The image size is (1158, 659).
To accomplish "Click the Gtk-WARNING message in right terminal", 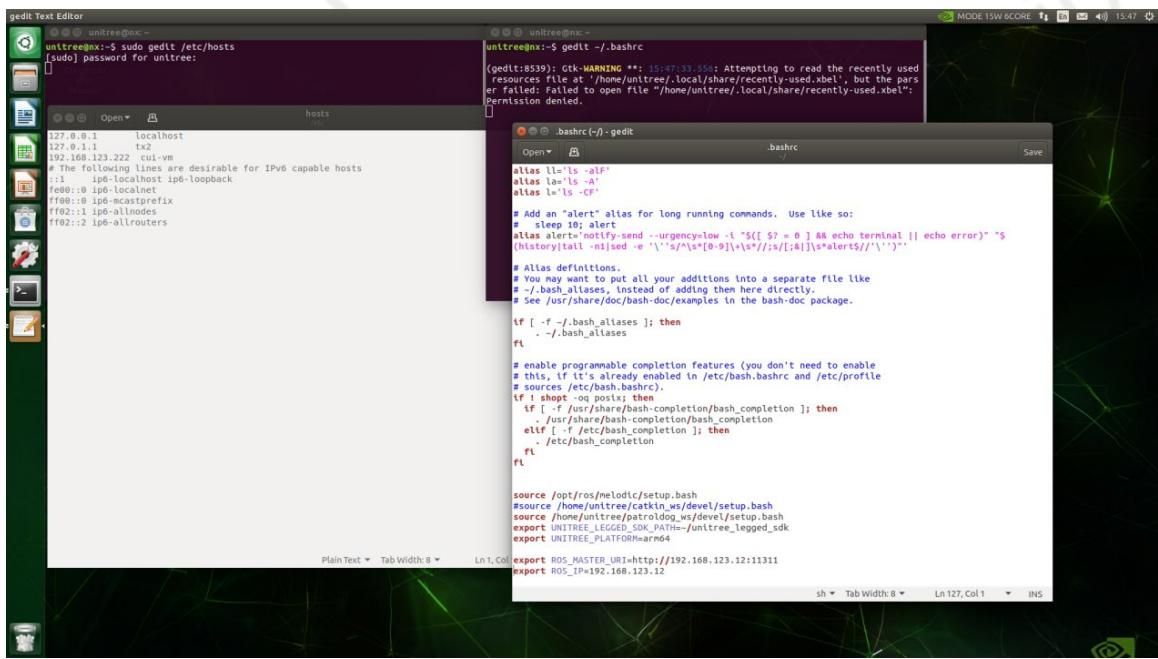I will [702, 85].
